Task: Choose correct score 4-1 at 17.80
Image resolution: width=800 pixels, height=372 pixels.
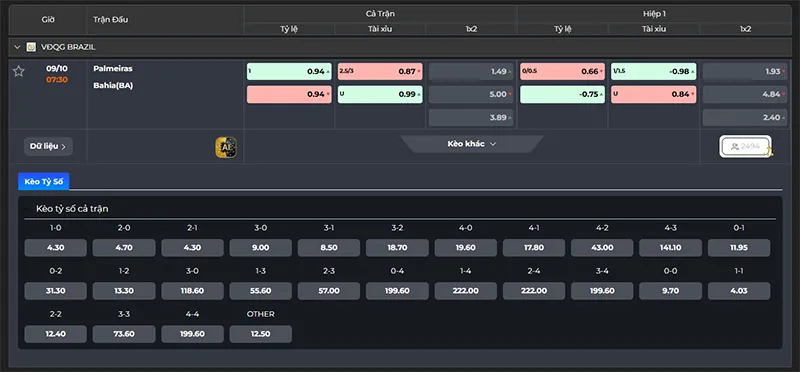Action: click(x=534, y=247)
